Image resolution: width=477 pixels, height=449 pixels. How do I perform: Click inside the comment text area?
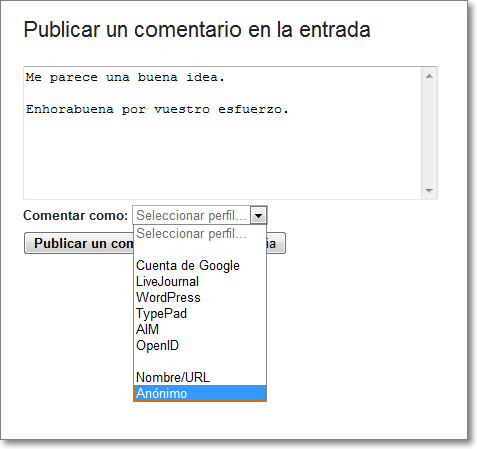point(222,133)
